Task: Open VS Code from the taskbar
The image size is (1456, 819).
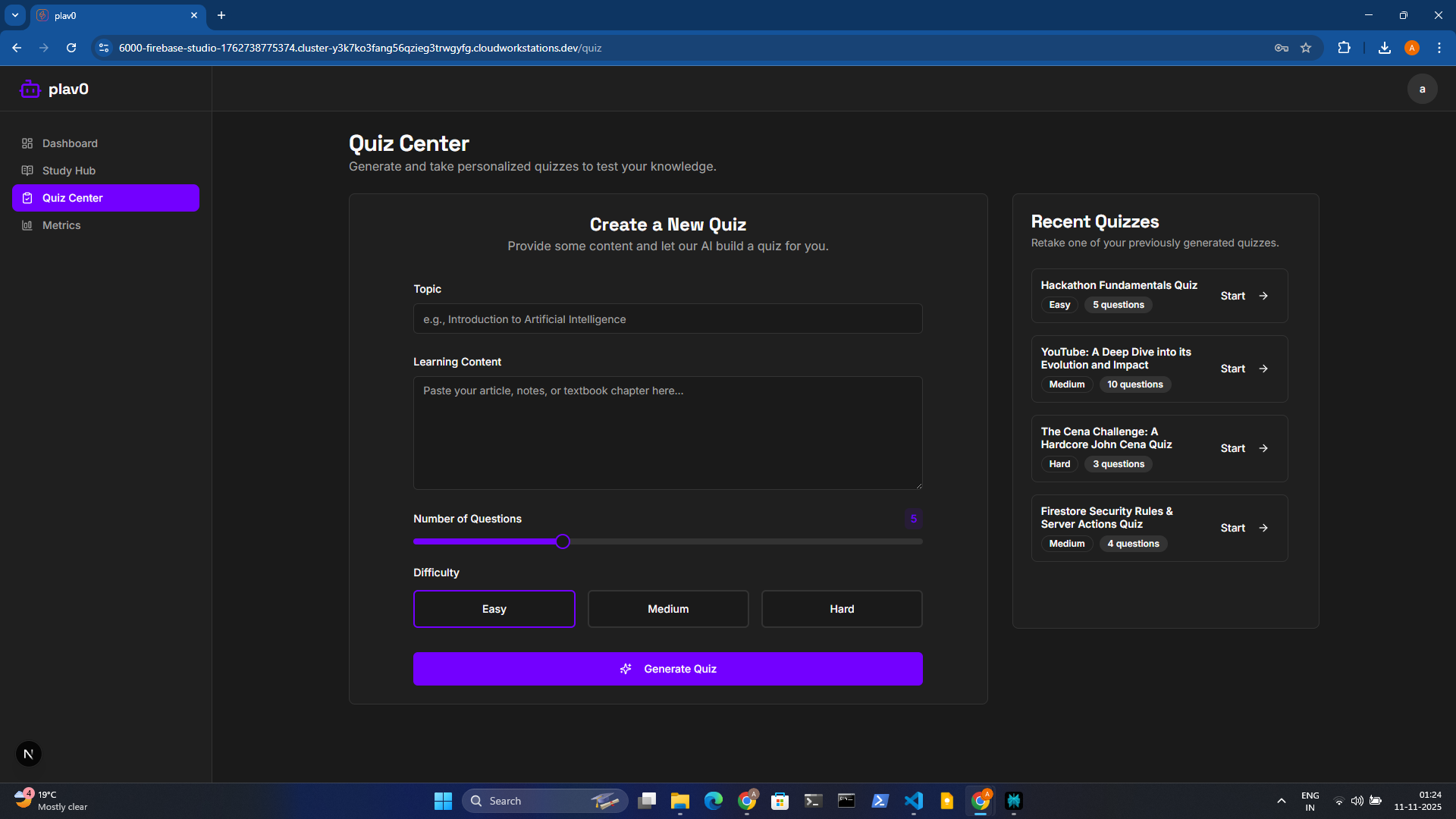Action: [x=913, y=801]
